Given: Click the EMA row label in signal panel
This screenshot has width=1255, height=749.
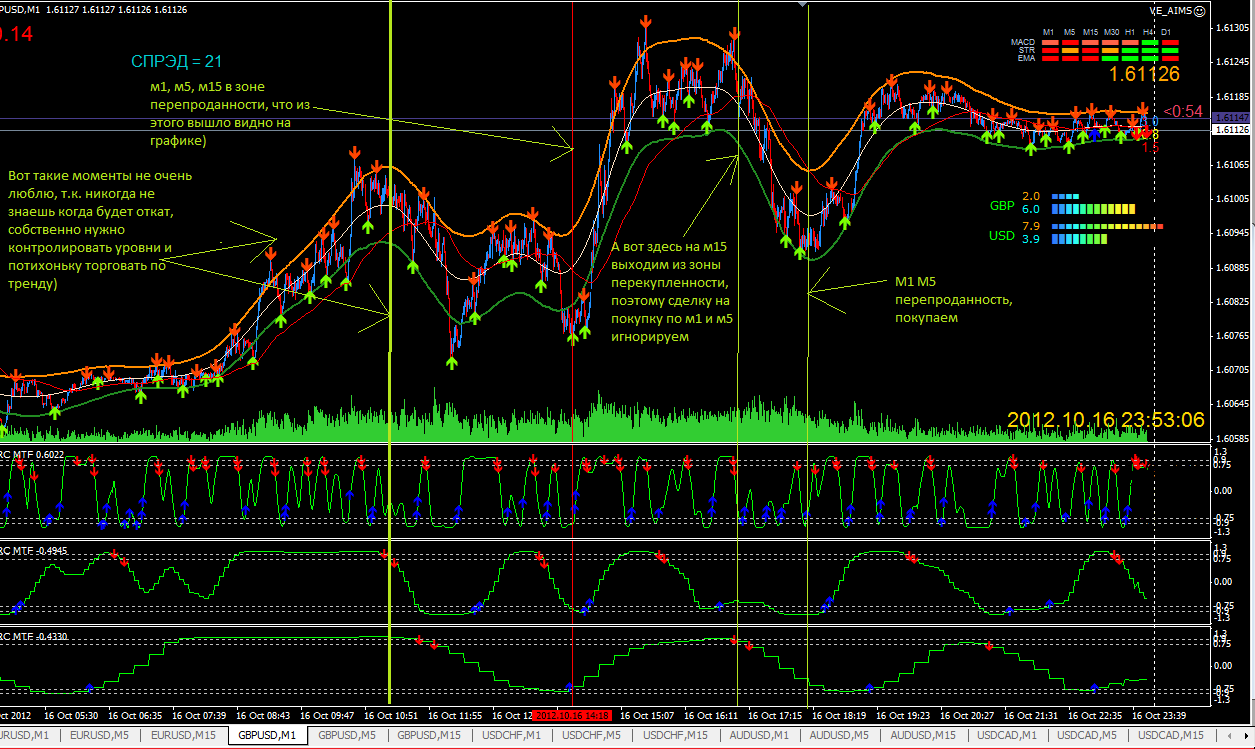Looking at the screenshot, I should pyautogui.click(x=1026, y=58).
